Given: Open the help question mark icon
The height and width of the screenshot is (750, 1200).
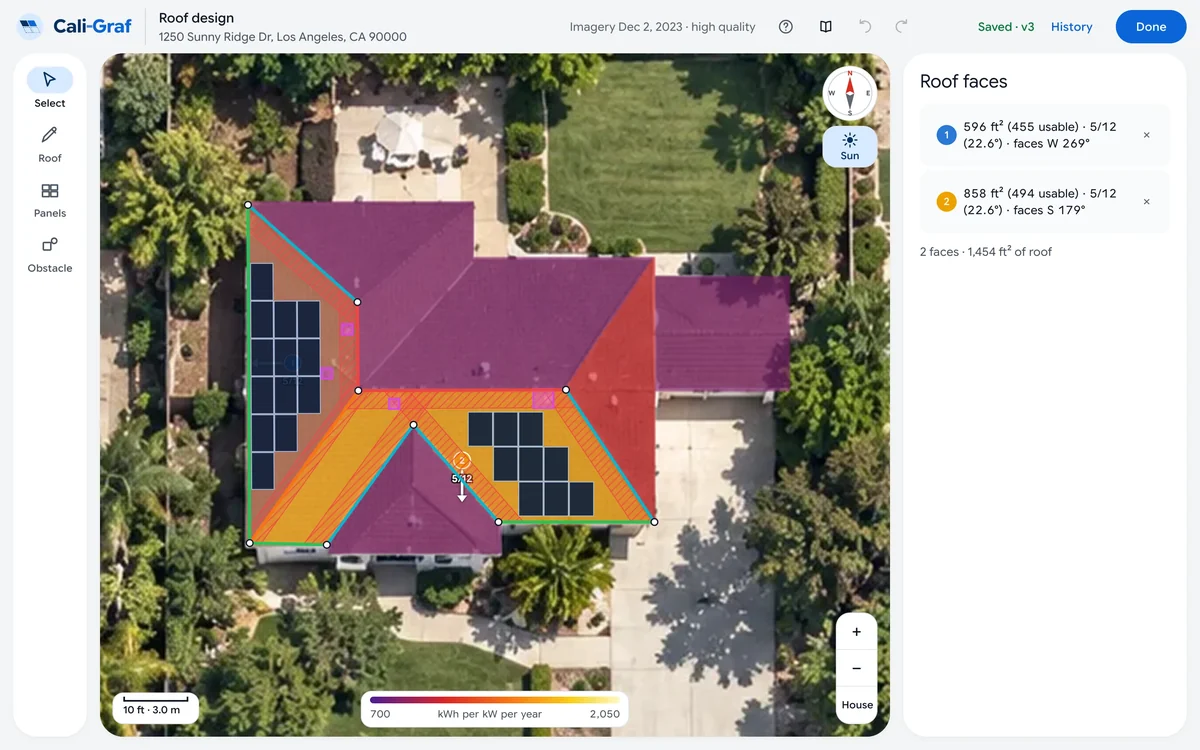Looking at the screenshot, I should [786, 27].
